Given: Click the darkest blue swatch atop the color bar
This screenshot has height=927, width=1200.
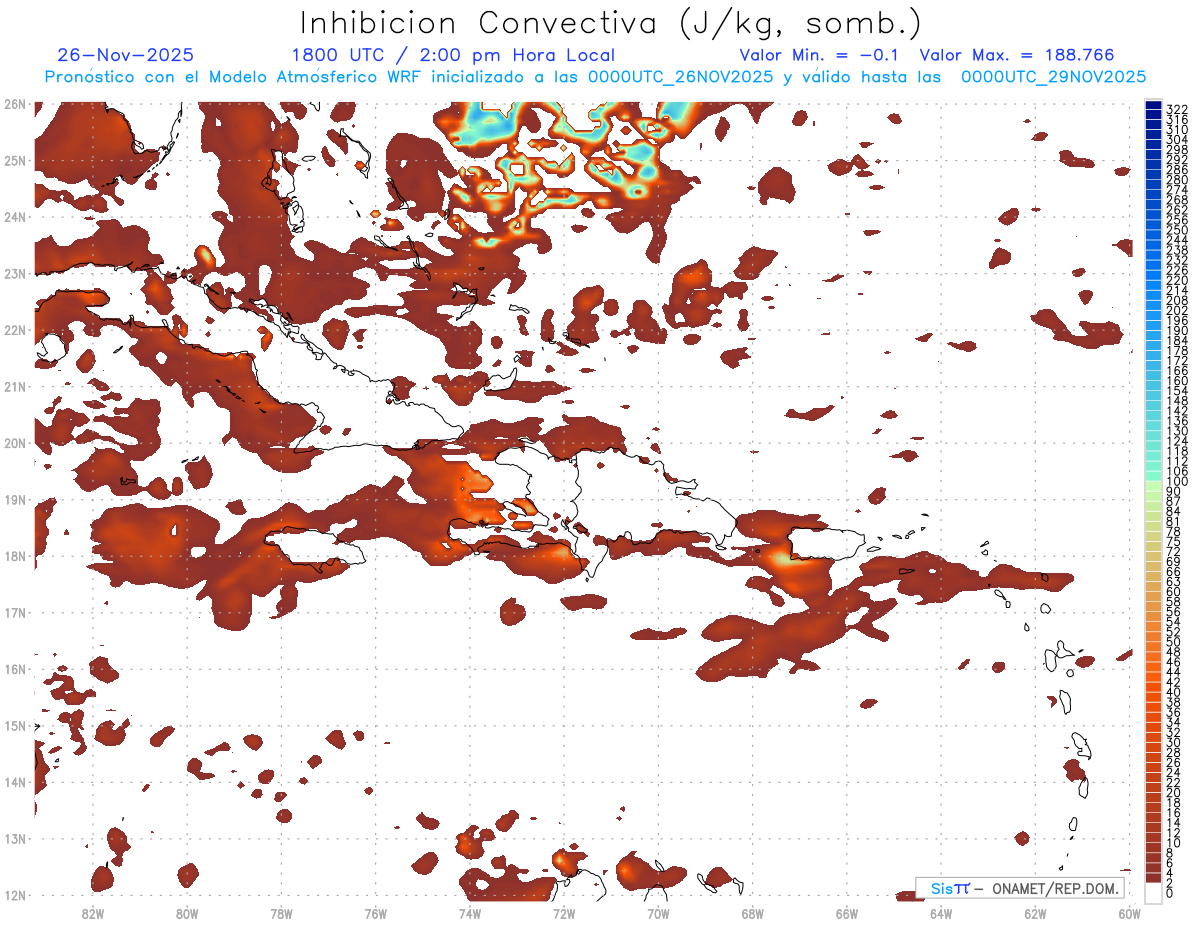Looking at the screenshot, I should pyautogui.click(x=1153, y=105).
